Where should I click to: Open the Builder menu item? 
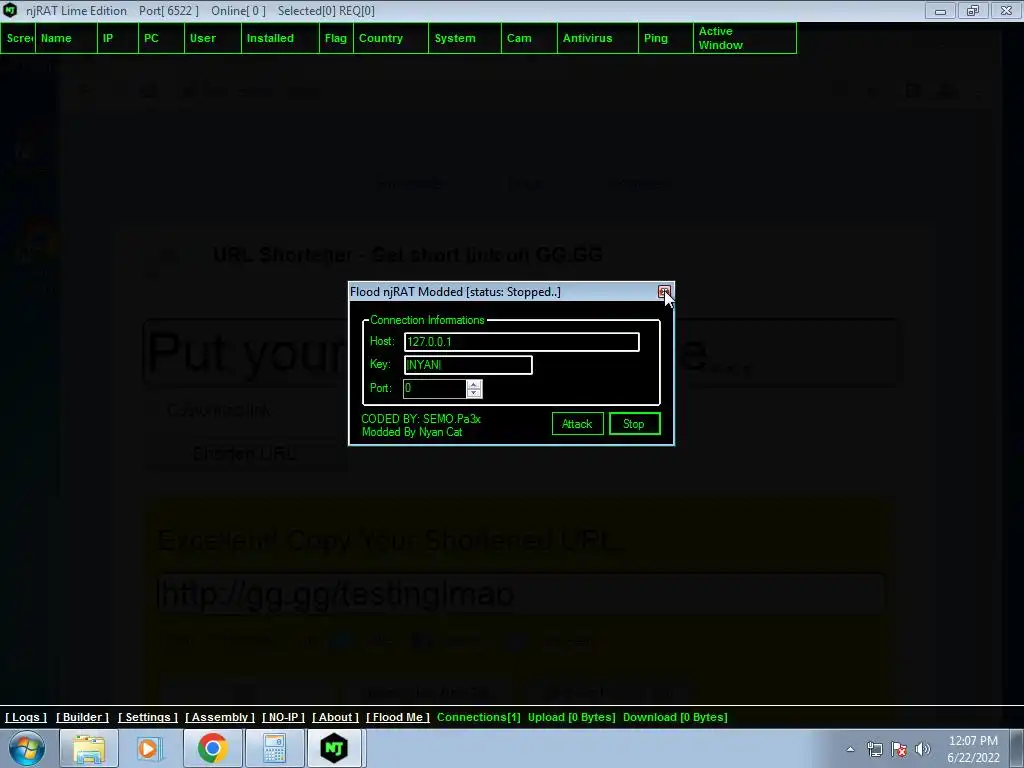[x=82, y=717]
